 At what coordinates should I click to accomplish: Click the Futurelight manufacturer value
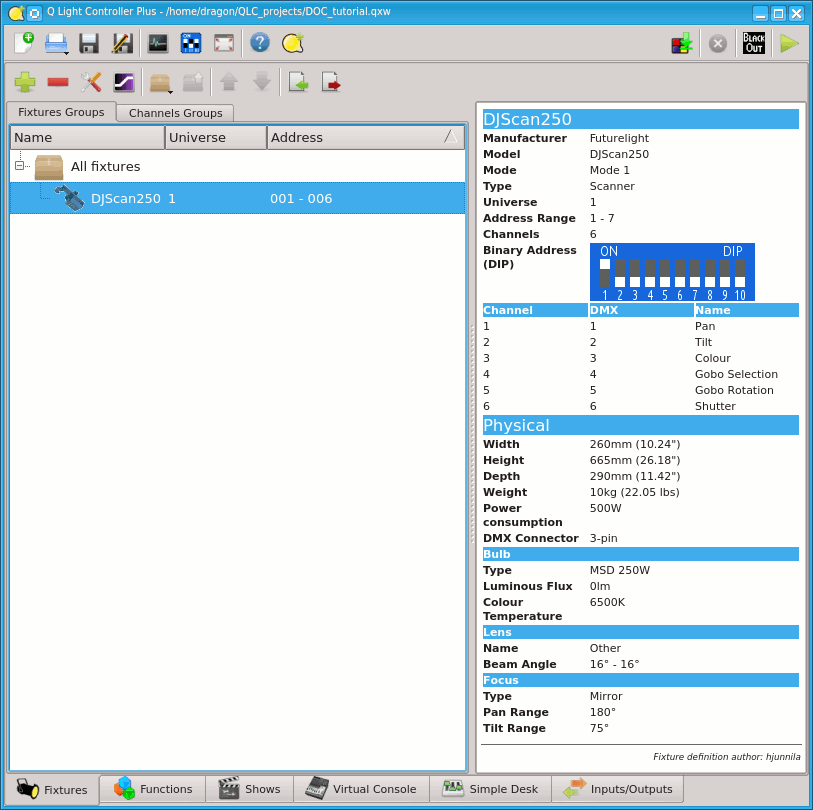[x=619, y=138]
